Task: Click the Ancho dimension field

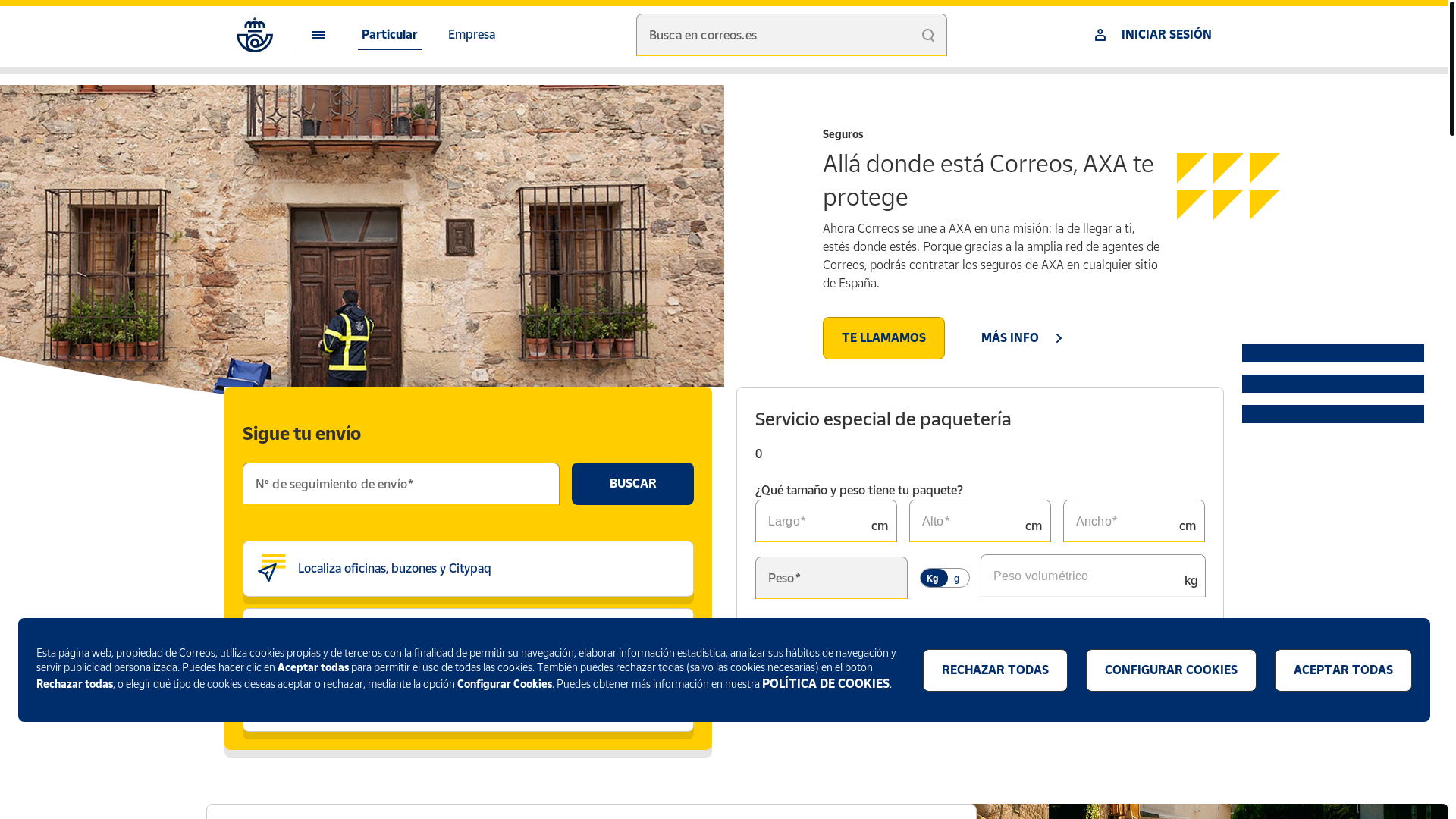Action: click(x=1134, y=521)
